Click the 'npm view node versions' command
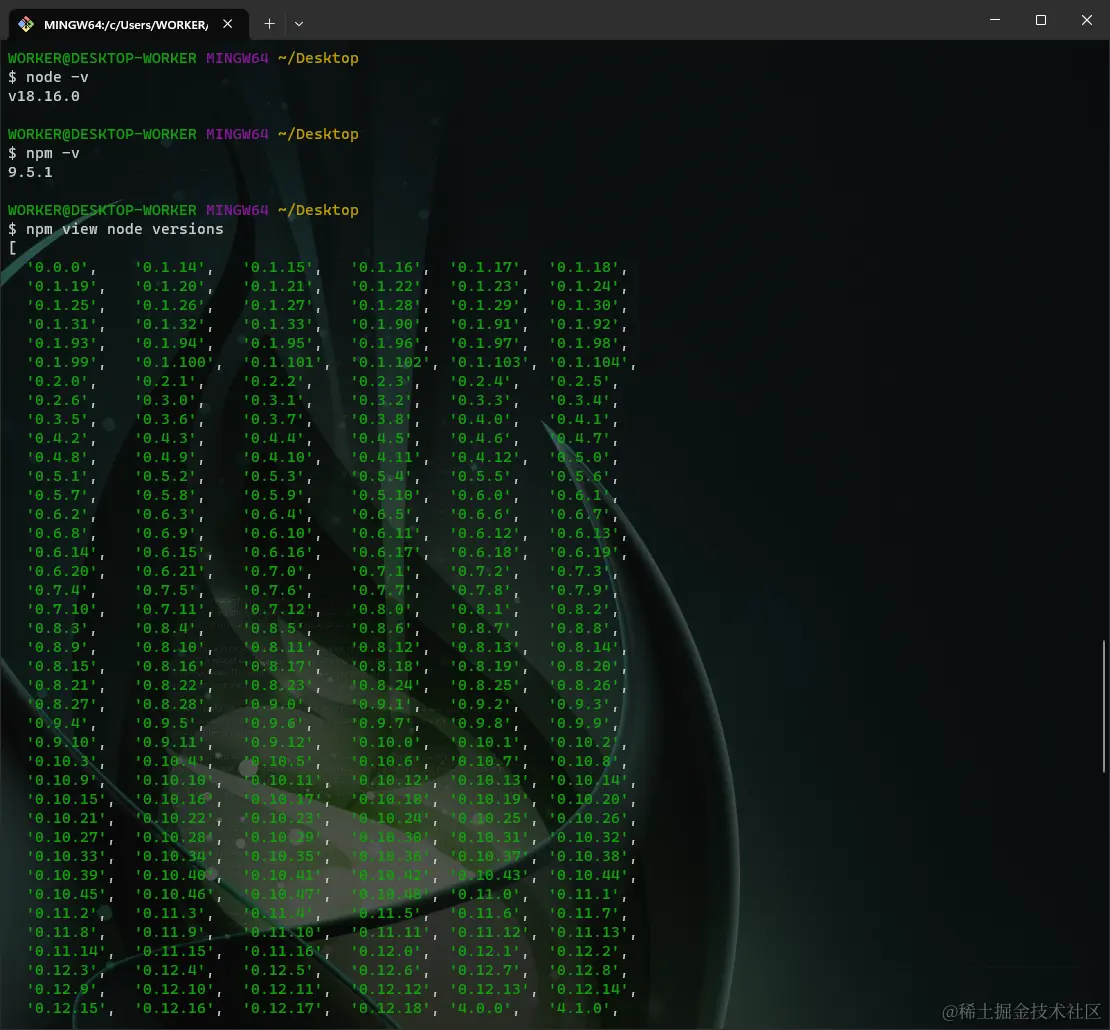This screenshot has width=1110, height=1030. coord(125,229)
